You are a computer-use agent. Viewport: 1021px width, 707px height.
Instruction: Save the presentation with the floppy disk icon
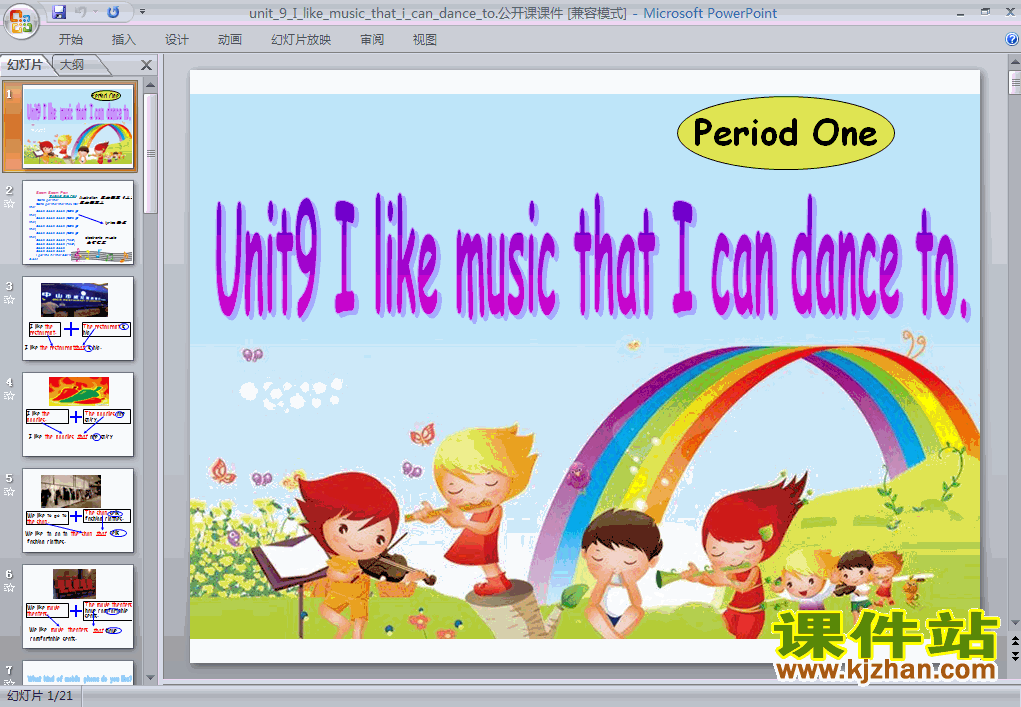59,12
